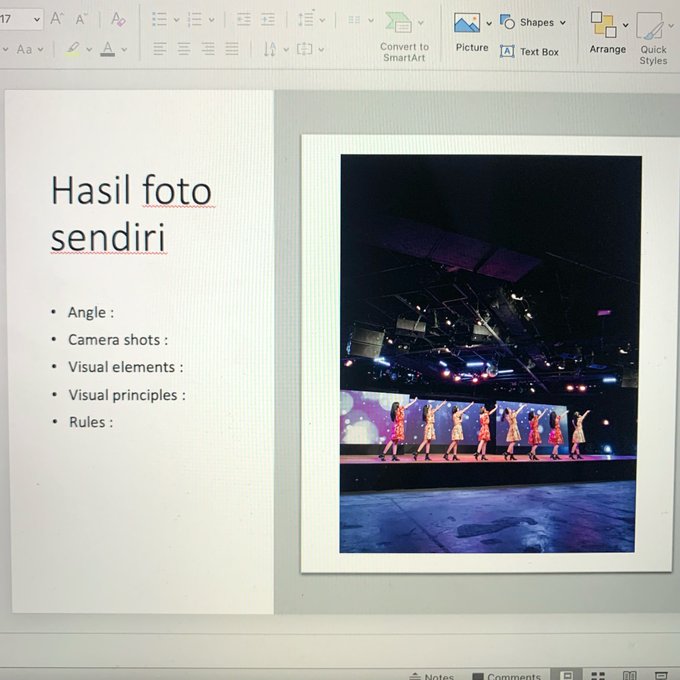Click the 'Rules :' bullet line
The image size is (680, 680).
point(90,422)
